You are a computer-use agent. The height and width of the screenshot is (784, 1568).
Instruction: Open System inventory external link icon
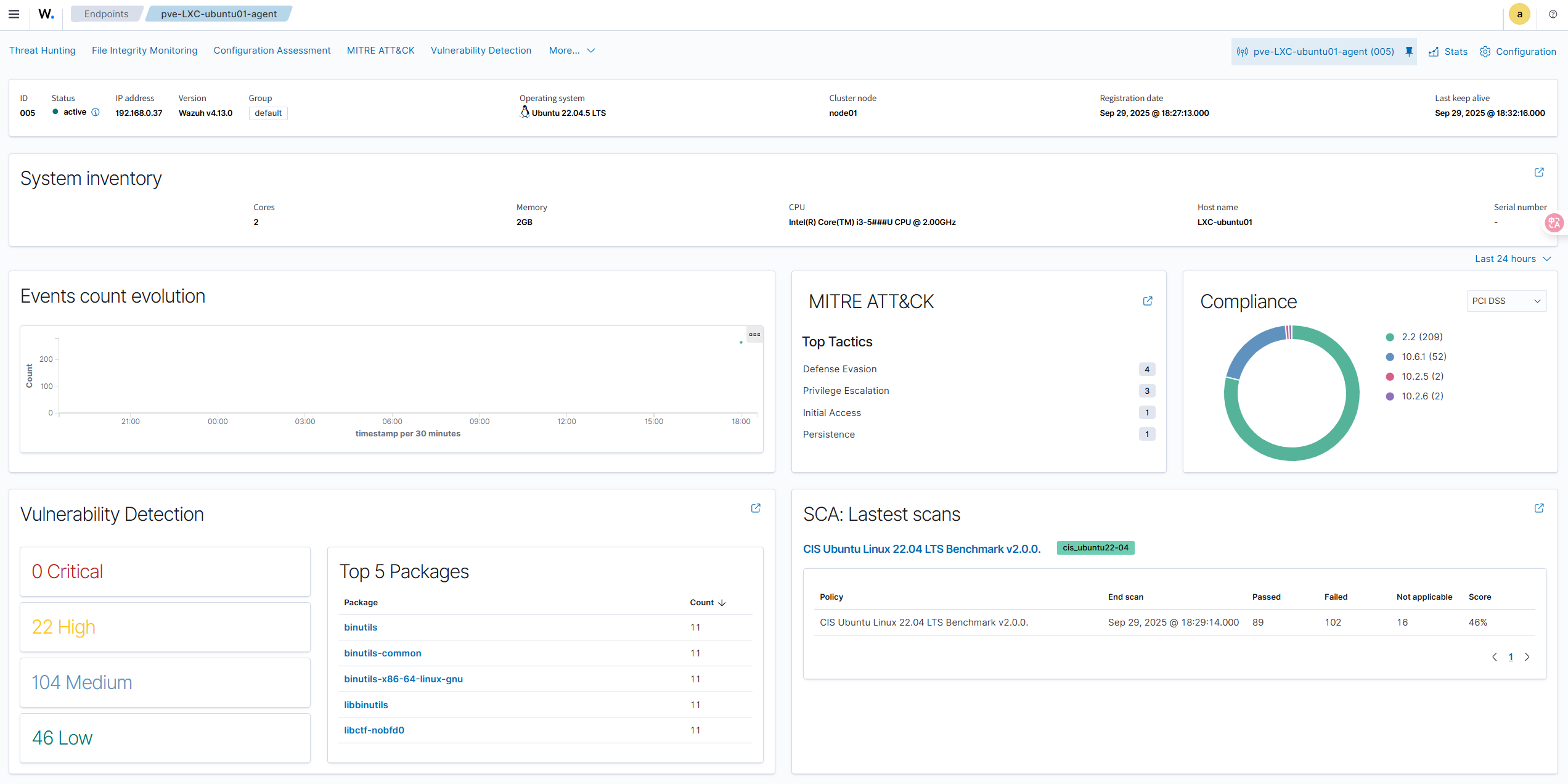1538,172
